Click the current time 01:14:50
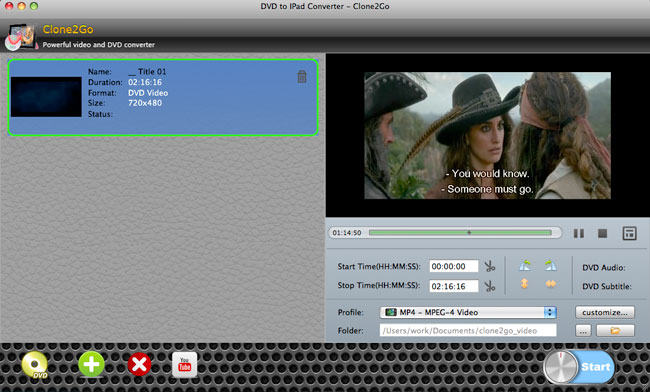 pos(347,233)
